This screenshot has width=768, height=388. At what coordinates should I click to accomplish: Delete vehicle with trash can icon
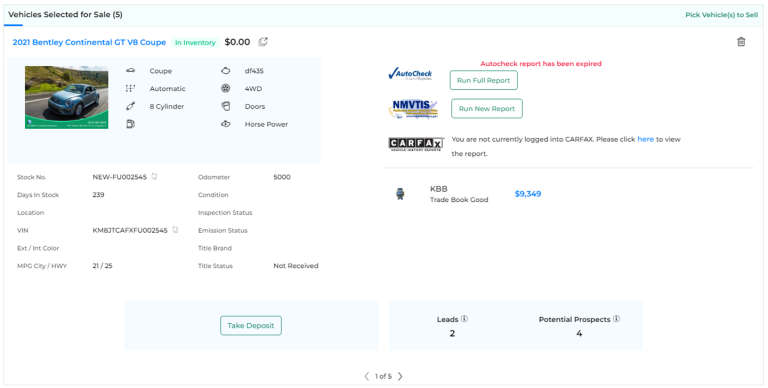[741, 42]
